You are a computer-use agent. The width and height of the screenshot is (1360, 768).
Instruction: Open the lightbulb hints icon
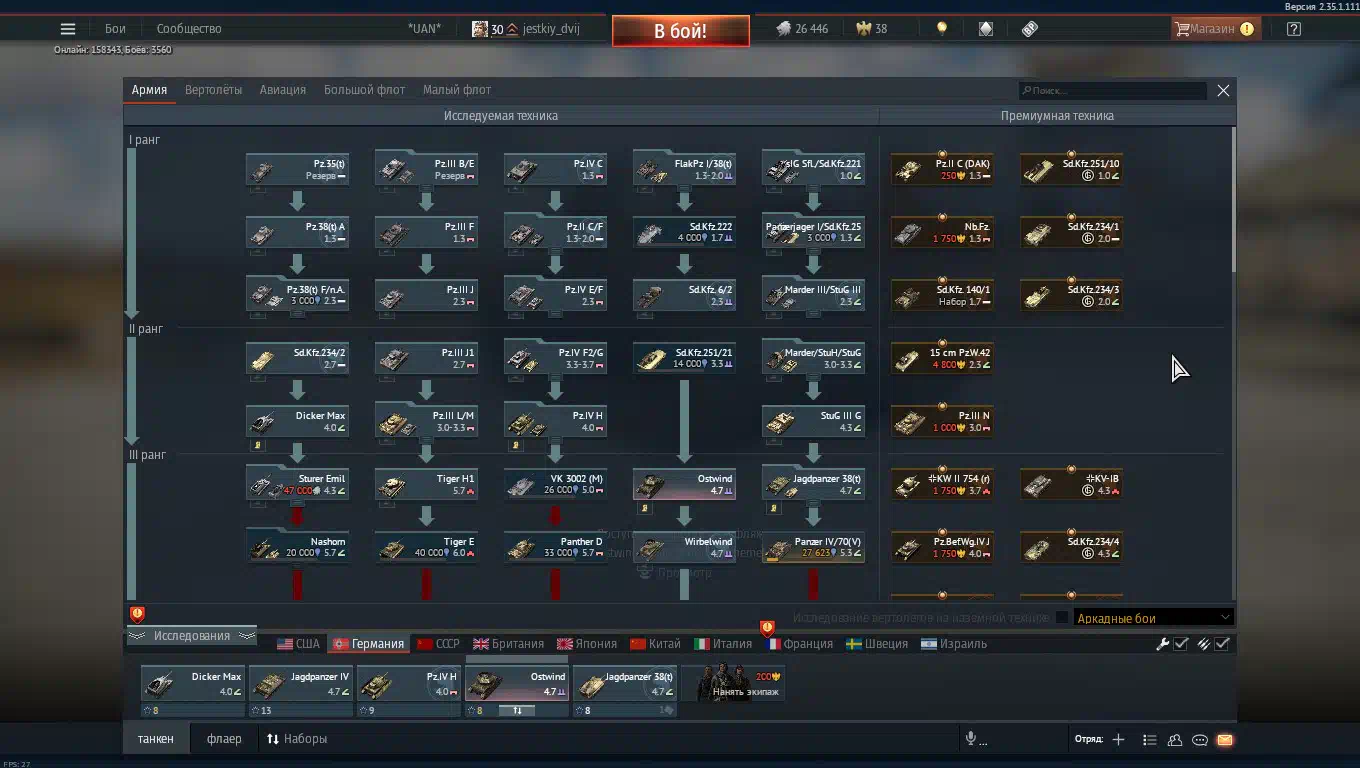(941, 29)
